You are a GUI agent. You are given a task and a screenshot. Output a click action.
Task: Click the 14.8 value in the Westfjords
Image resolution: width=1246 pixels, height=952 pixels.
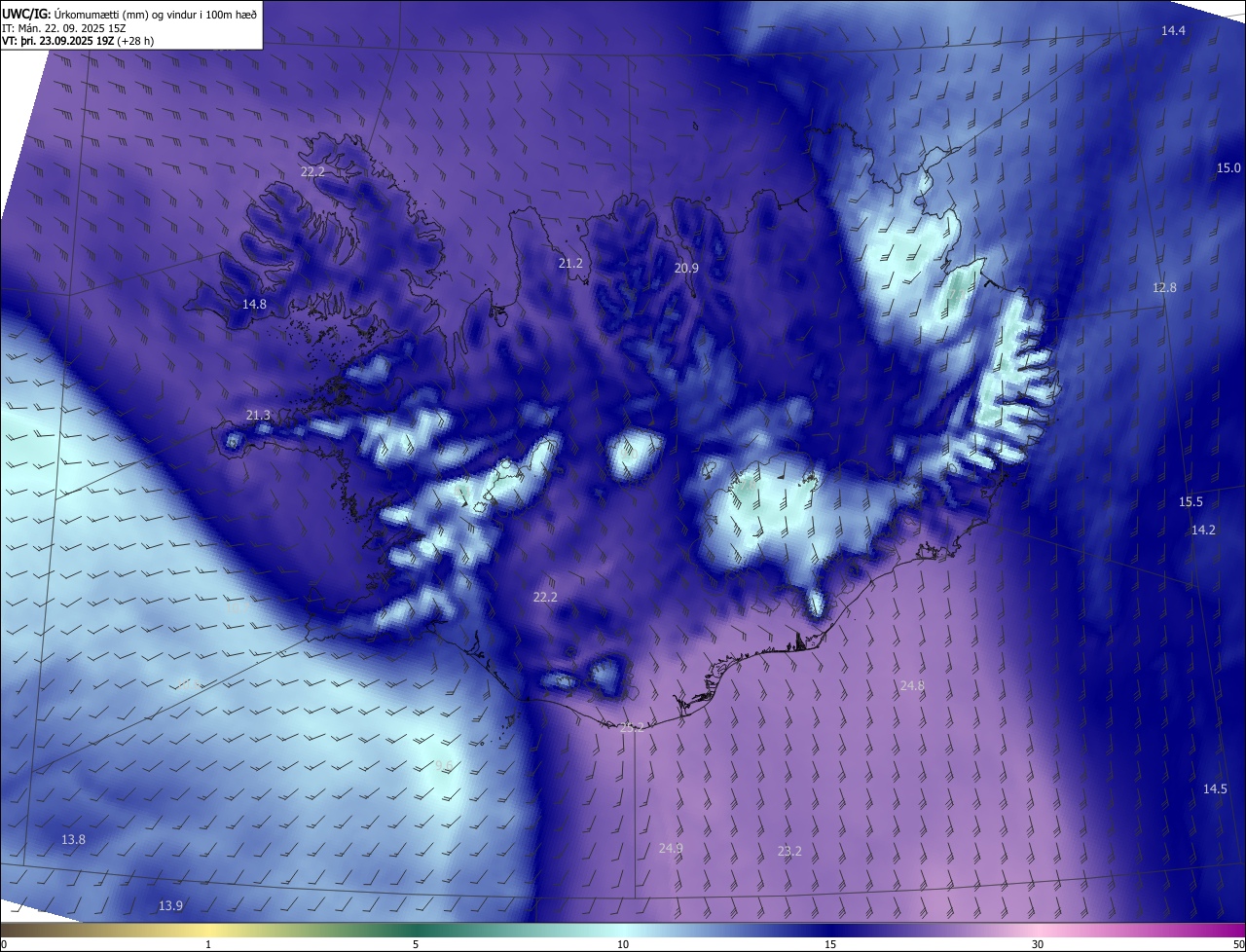pyautogui.click(x=254, y=305)
